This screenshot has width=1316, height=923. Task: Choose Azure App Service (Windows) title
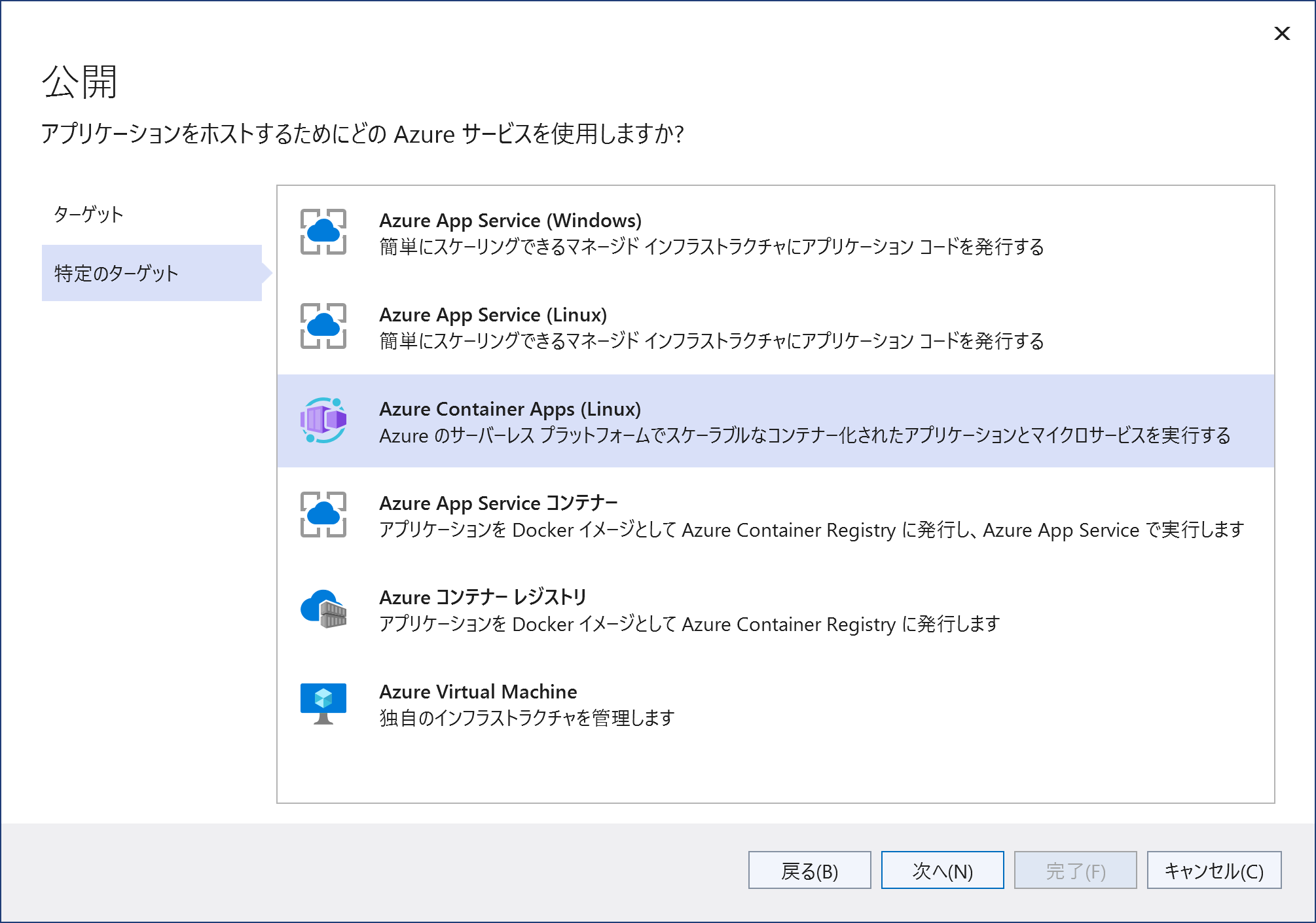tap(511, 221)
